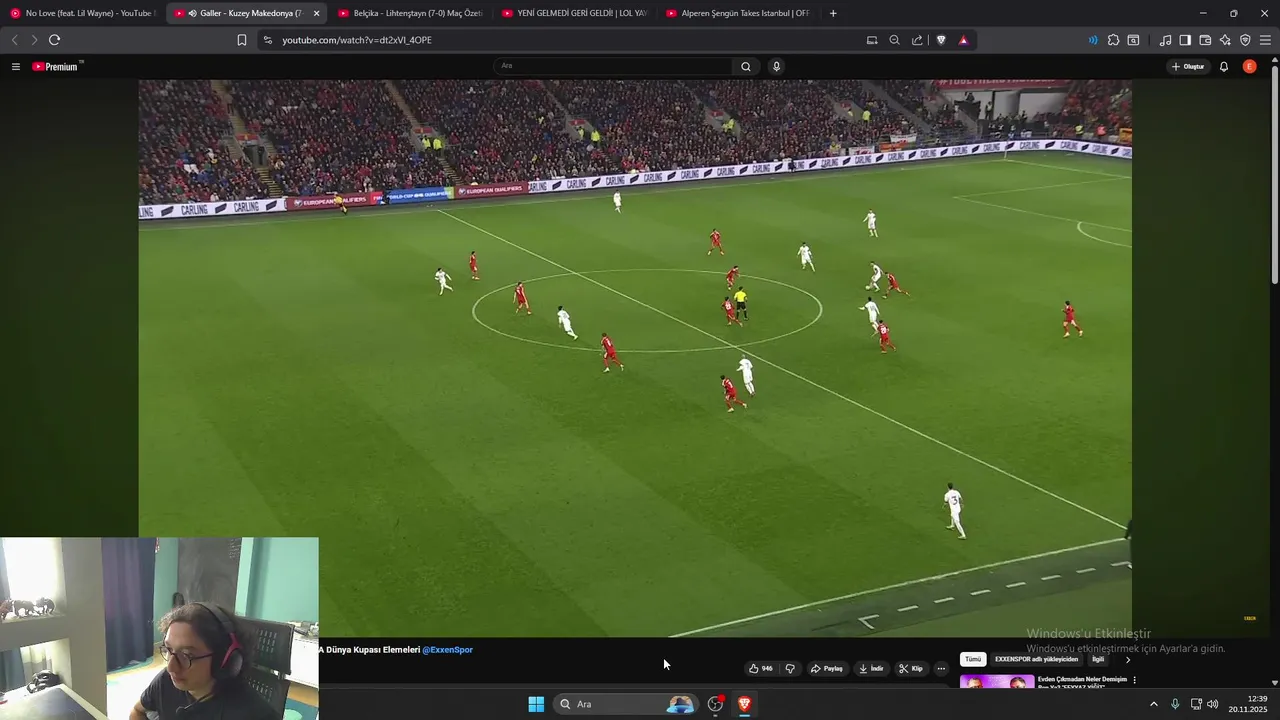Select the İlgili filter chip
Image resolution: width=1280 pixels, height=720 pixels.
[1098, 659]
